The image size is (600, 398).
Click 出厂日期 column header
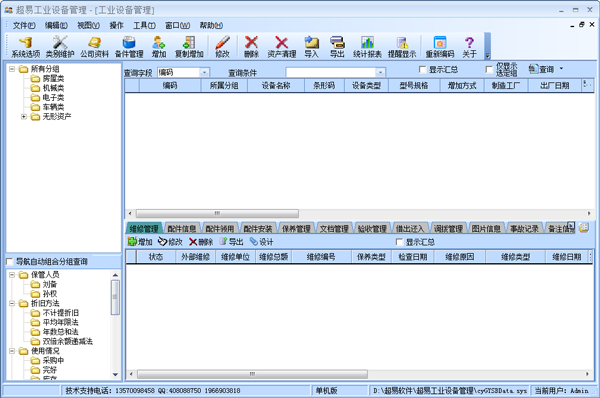click(555, 86)
